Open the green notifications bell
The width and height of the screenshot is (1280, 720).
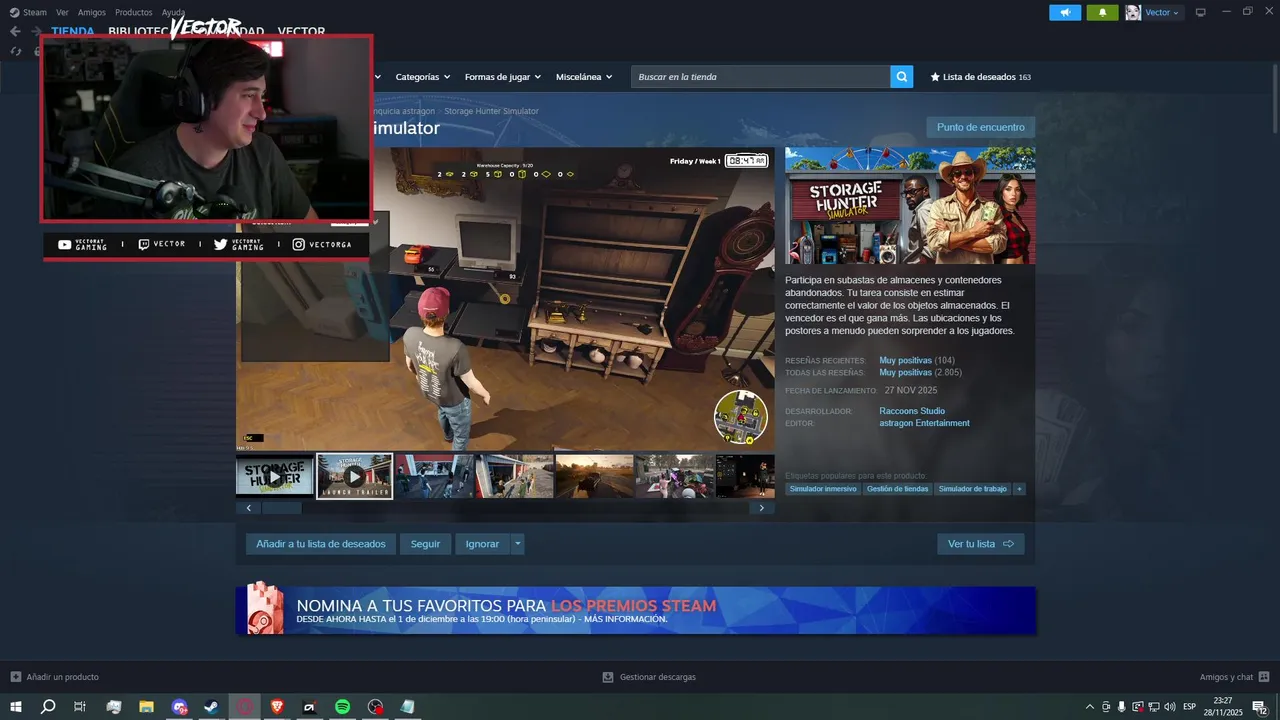click(x=1102, y=12)
